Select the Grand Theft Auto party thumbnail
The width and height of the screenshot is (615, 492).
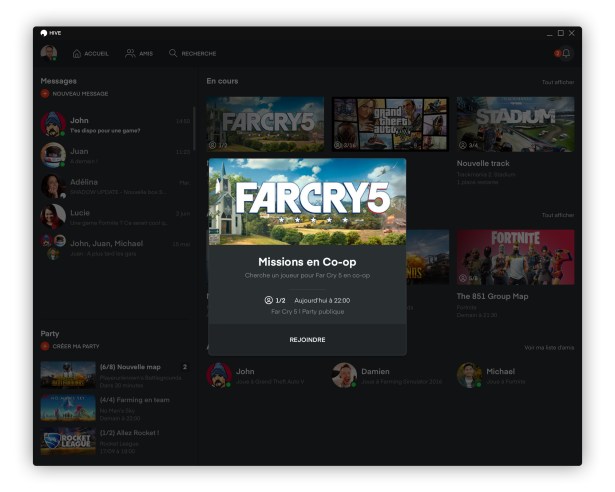[390, 124]
